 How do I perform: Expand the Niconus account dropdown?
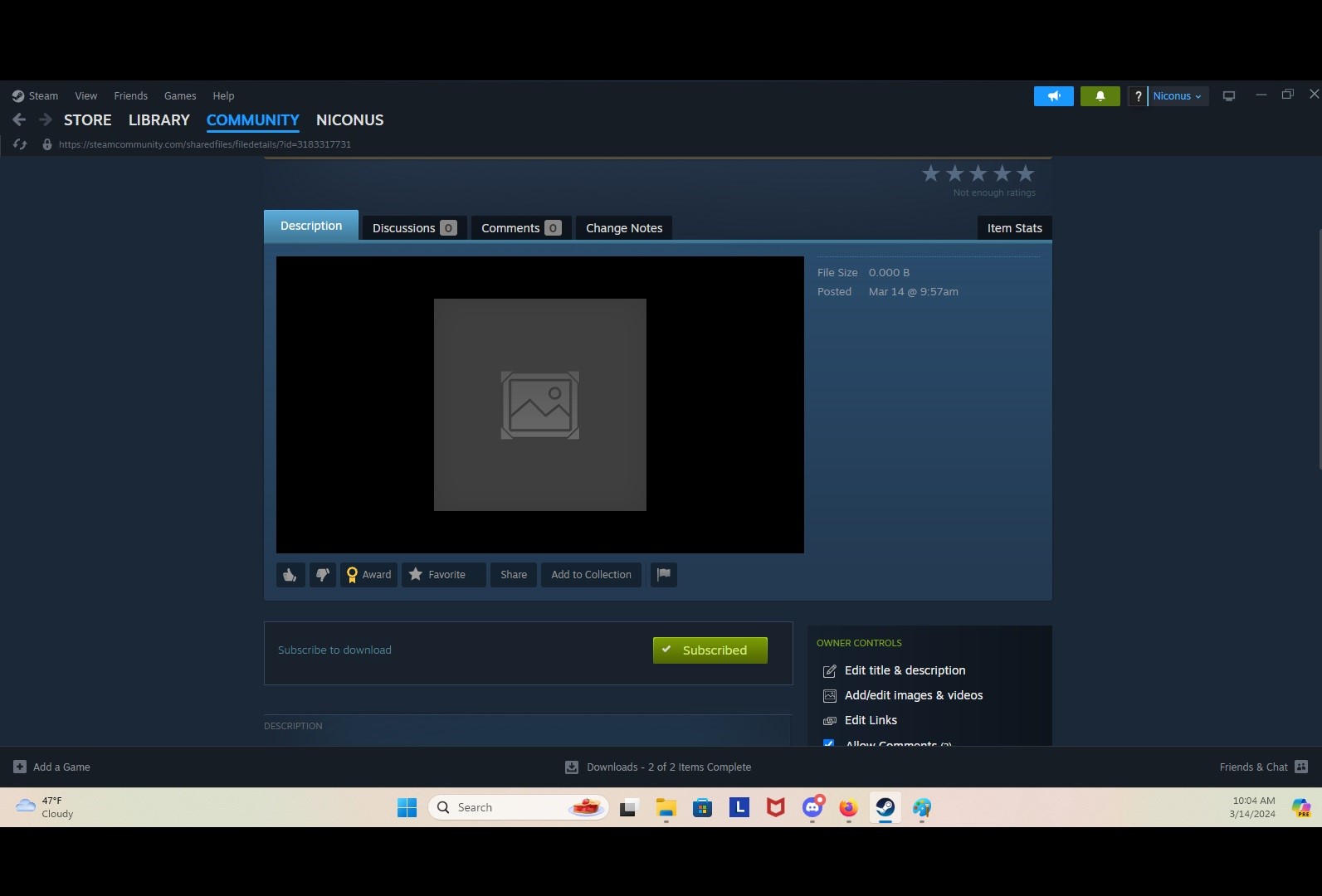pyautogui.click(x=1177, y=96)
